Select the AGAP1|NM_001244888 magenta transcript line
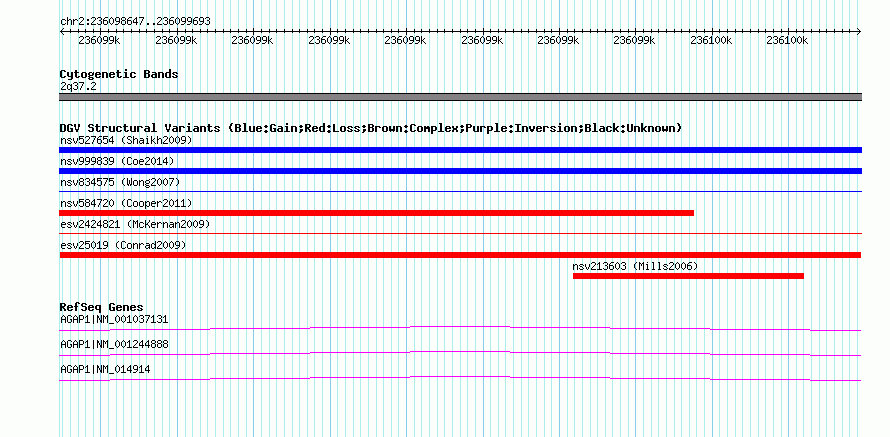 460,353
